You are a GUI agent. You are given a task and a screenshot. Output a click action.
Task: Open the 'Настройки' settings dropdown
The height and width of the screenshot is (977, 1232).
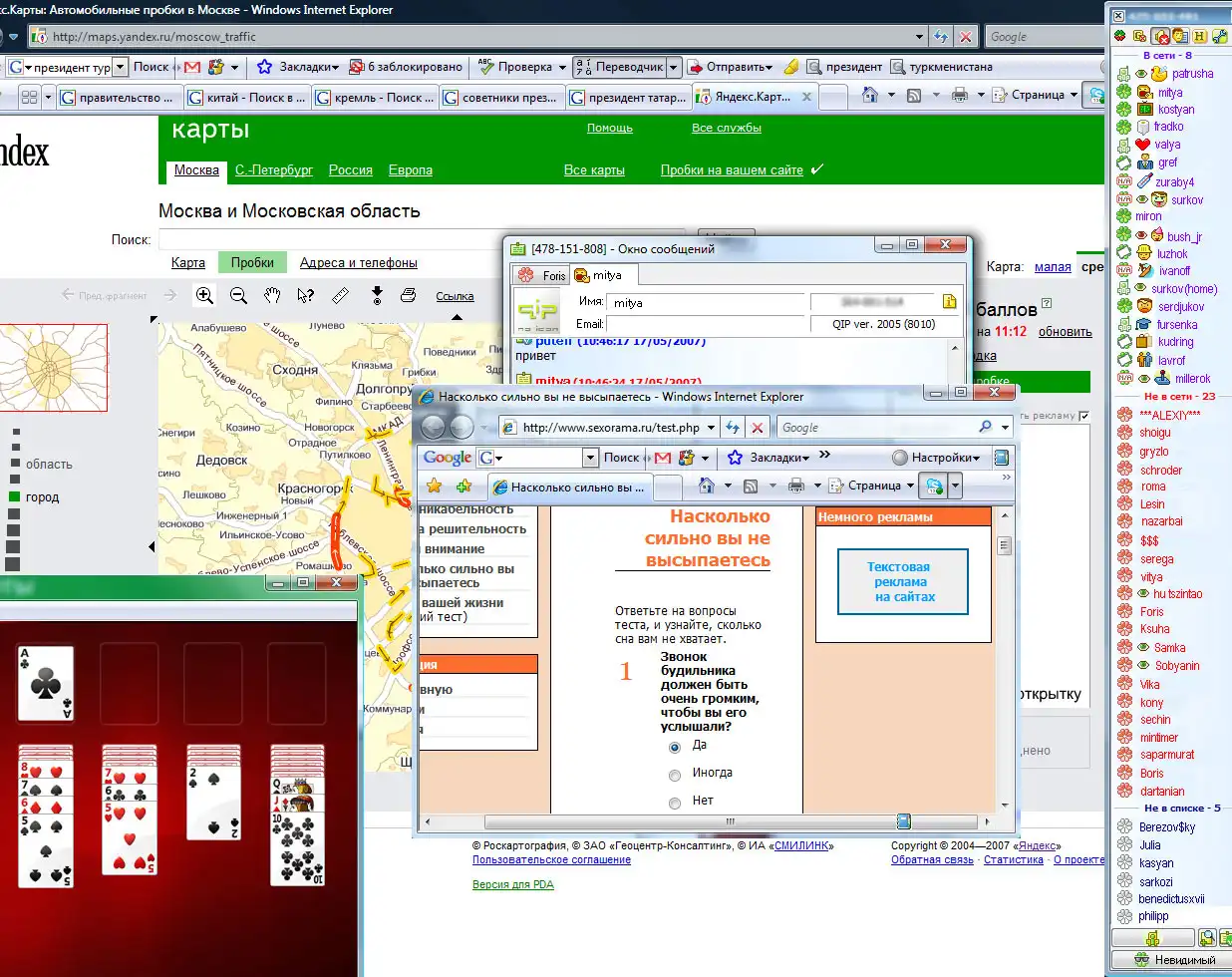tap(936, 458)
